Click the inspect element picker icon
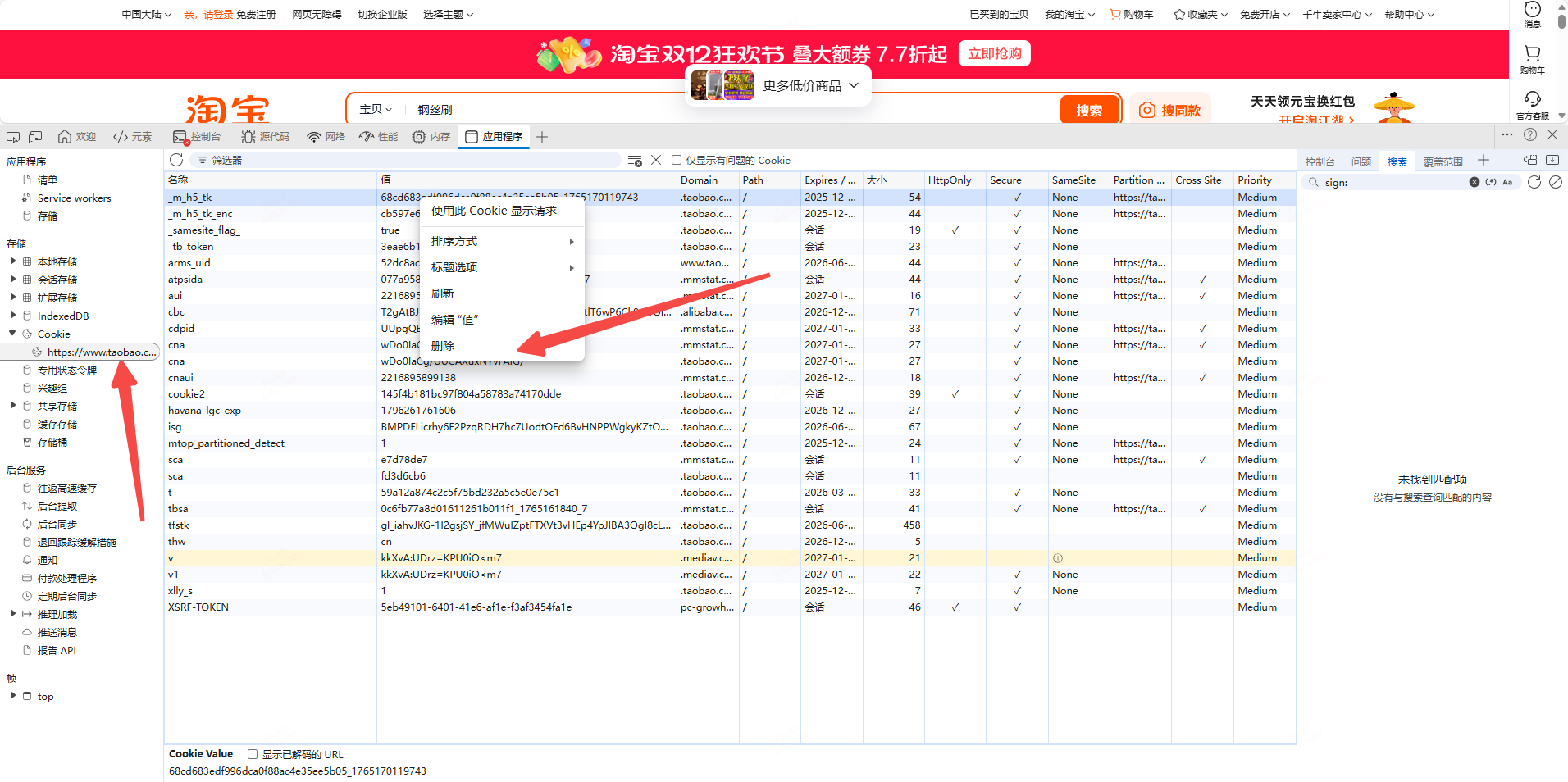The width and height of the screenshot is (1568, 782). (x=13, y=137)
